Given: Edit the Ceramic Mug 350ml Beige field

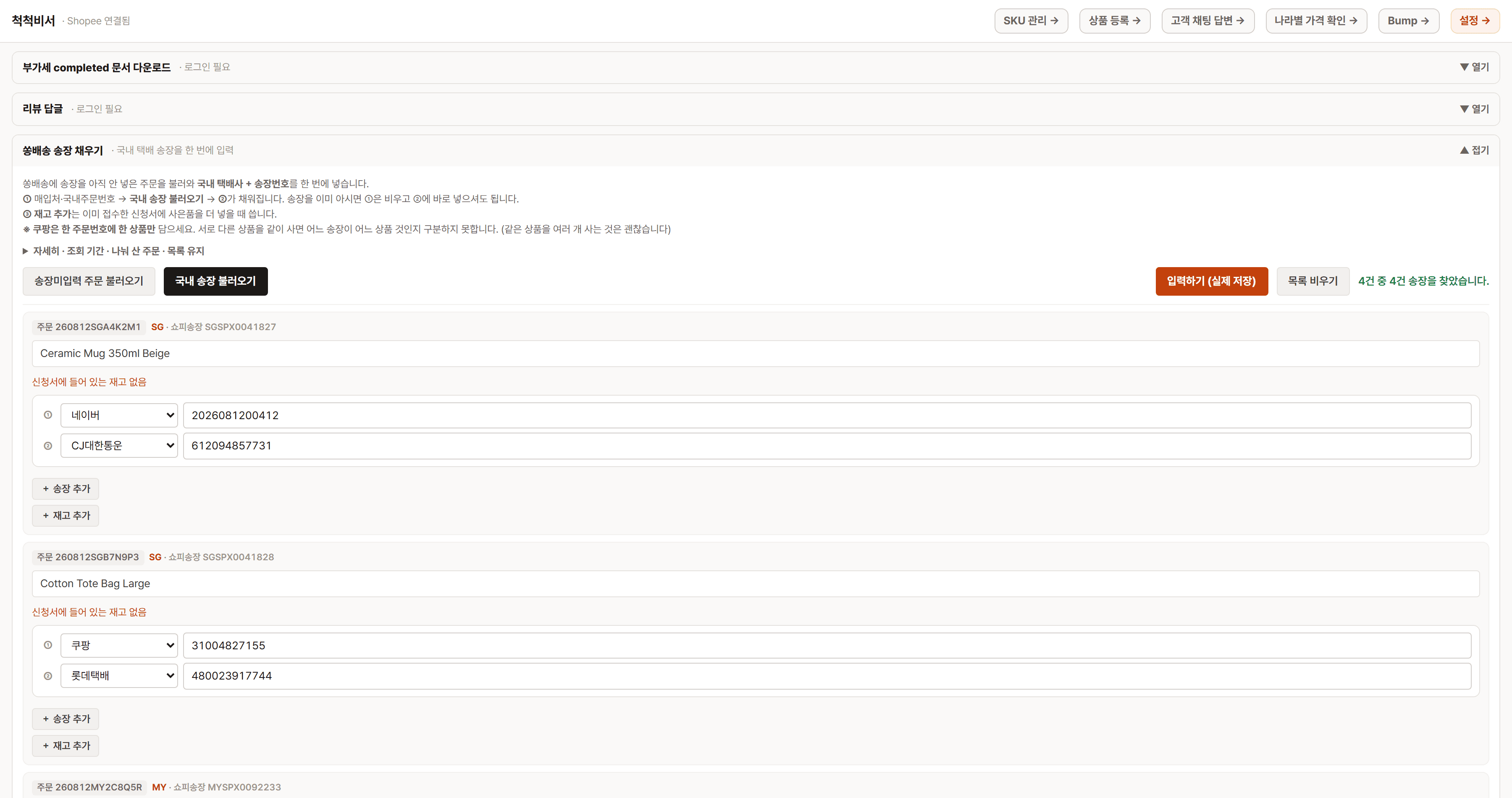Looking at the screenshot, I should pos(756,353).
